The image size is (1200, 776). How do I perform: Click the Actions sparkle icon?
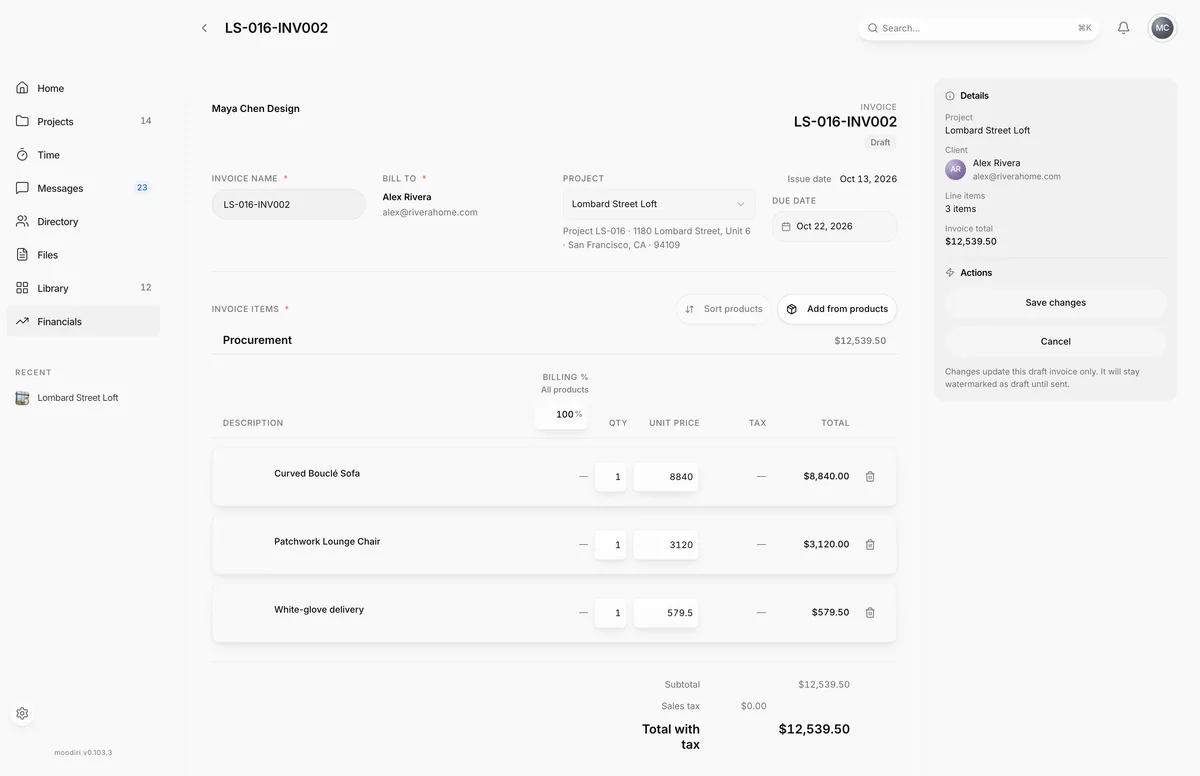(x=950, y=273)
